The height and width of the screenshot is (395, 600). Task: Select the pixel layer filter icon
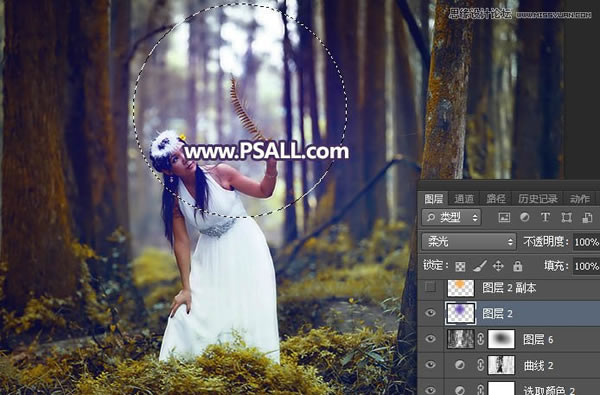pos(504,218)
